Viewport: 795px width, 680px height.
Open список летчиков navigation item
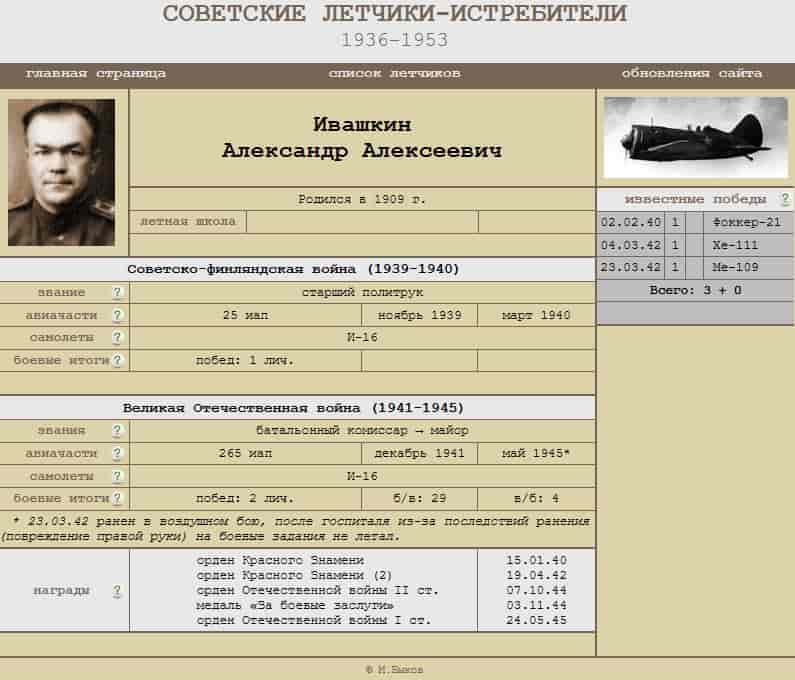point(394,74)
